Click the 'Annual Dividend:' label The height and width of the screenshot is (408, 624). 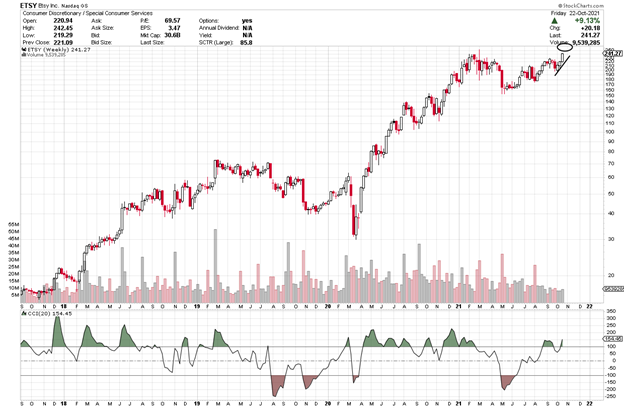(x=219, y=28)
